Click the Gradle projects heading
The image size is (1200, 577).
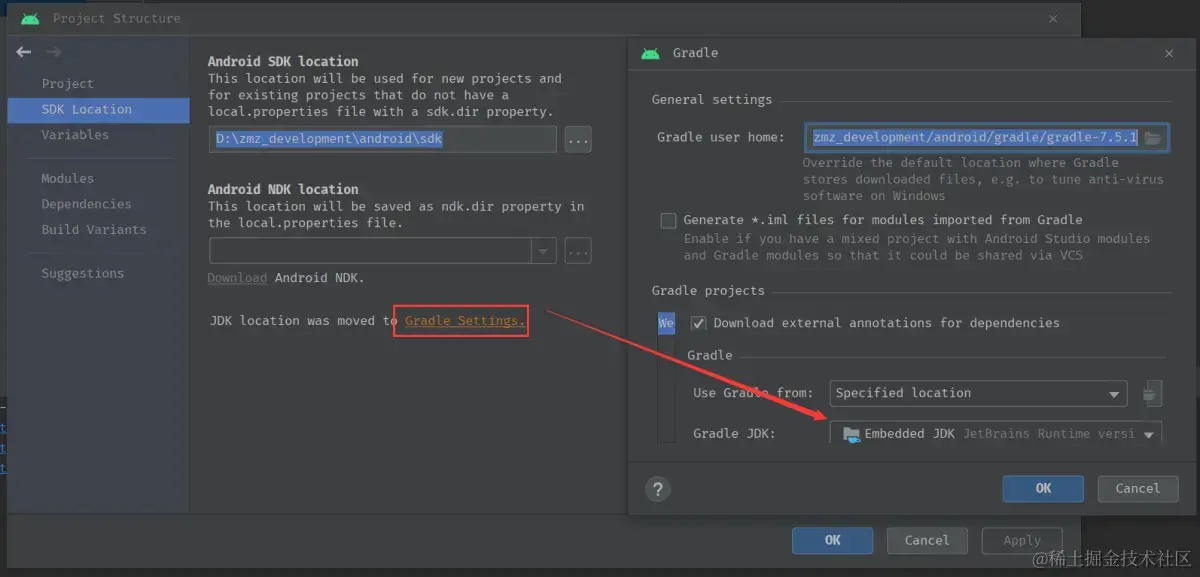click(708, 291)
